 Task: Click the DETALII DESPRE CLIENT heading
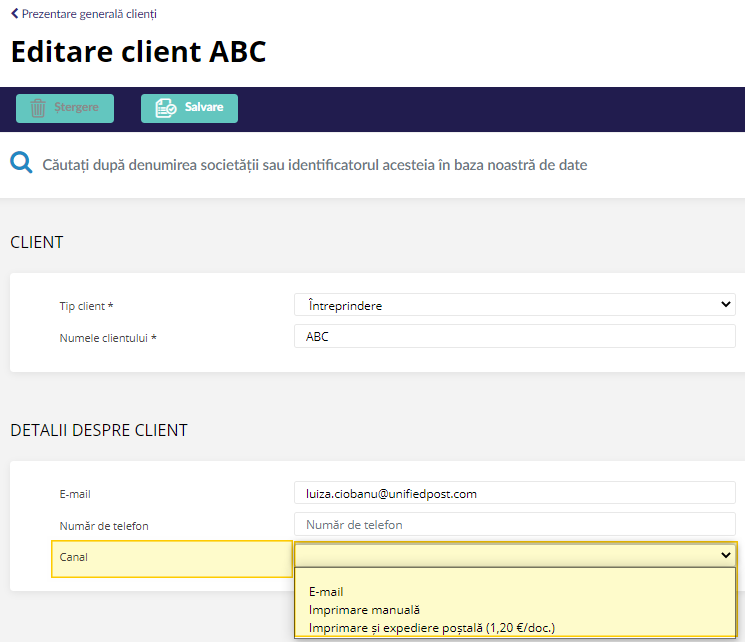pyautogui.click(x=99, y=430)
